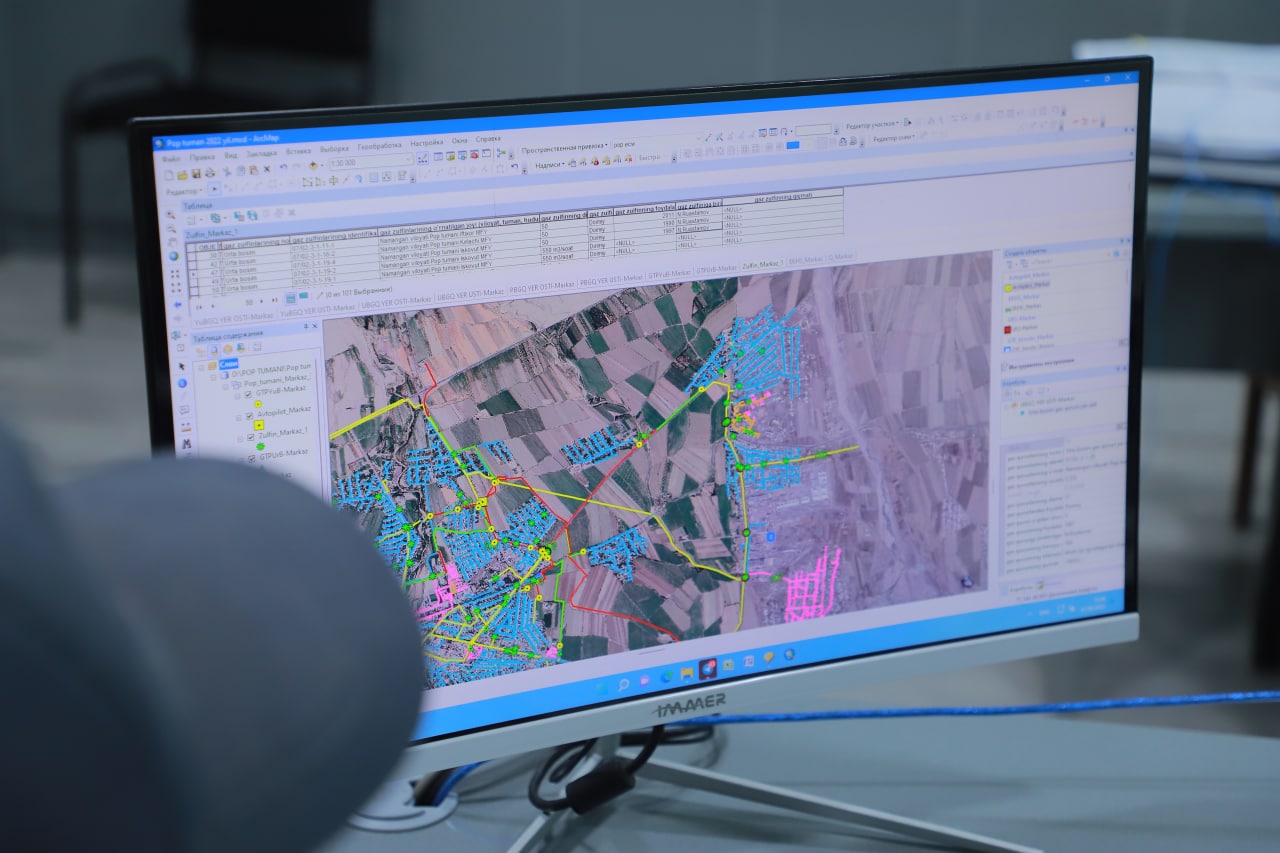Select the Zoom In tool in the left toolbar
This screenshot has height=853, width=1280.
[x=171, y=215]
